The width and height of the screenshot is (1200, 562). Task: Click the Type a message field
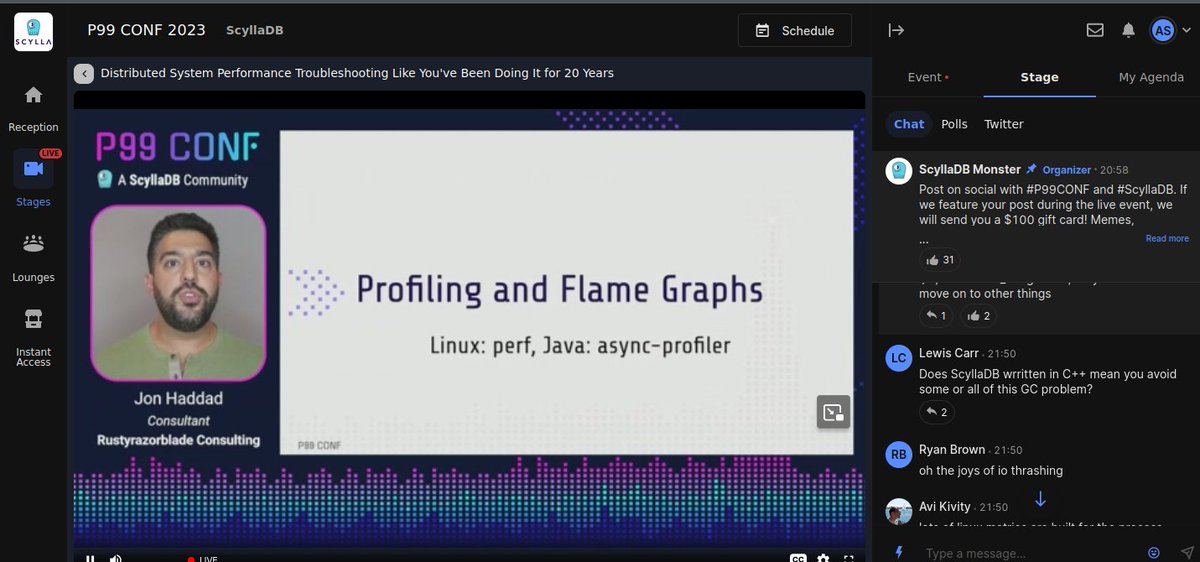click(1028, 553)
